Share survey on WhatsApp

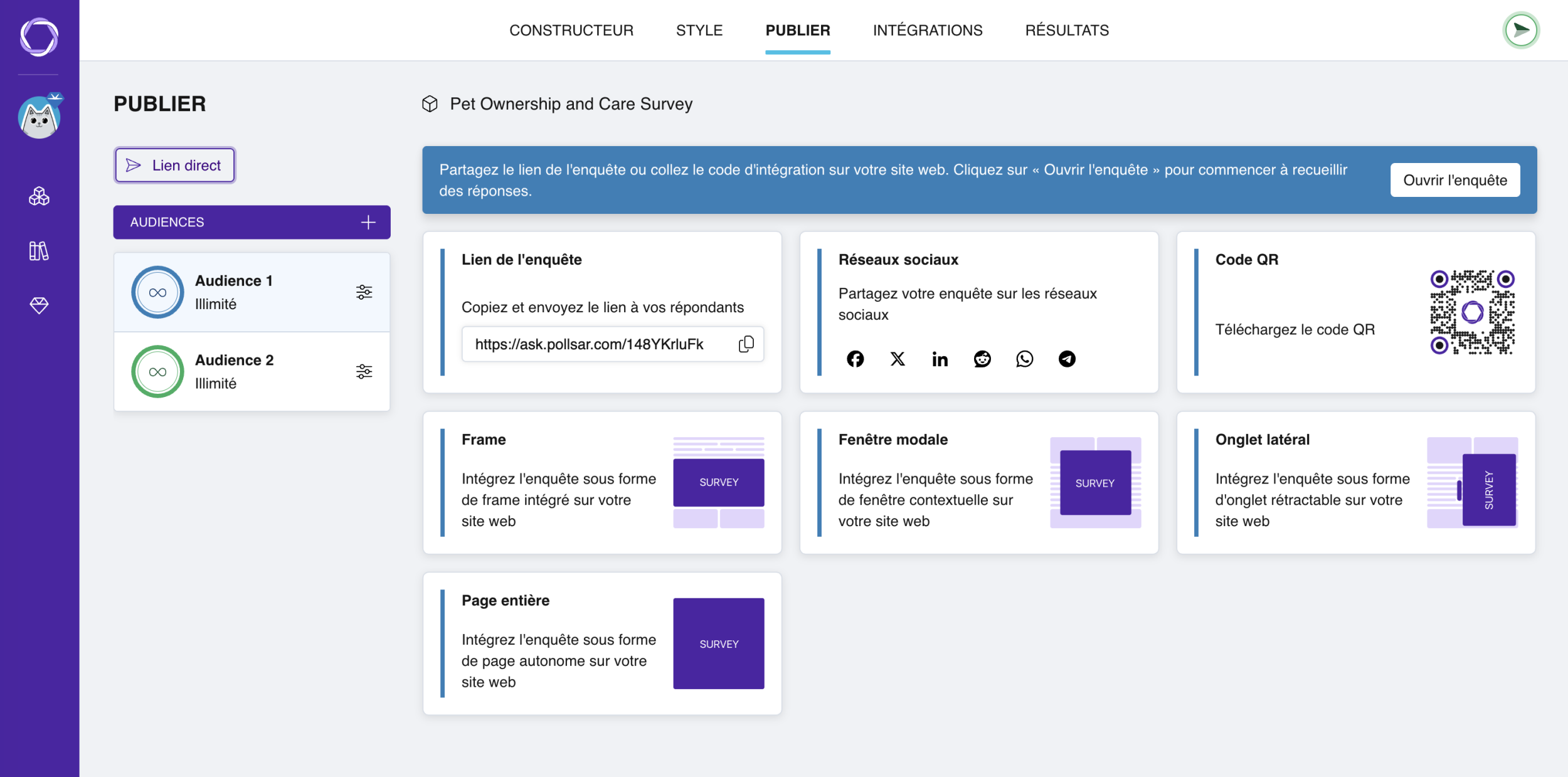(1024, 359)
